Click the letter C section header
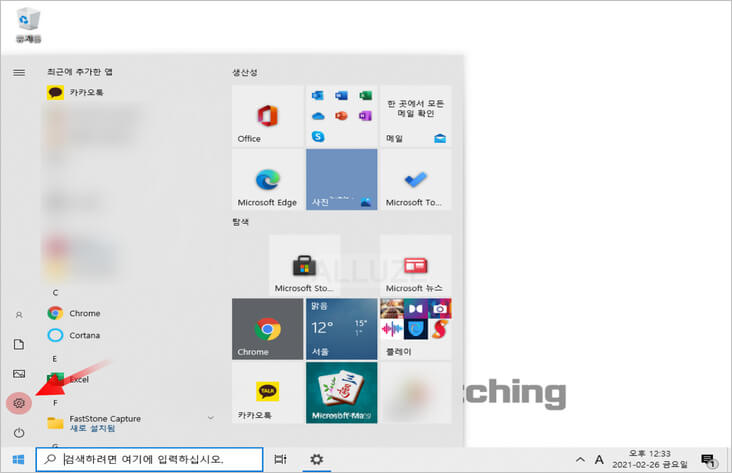Image resolution: width=732 pixels, height=473 pixels. [x=55, y=292]
